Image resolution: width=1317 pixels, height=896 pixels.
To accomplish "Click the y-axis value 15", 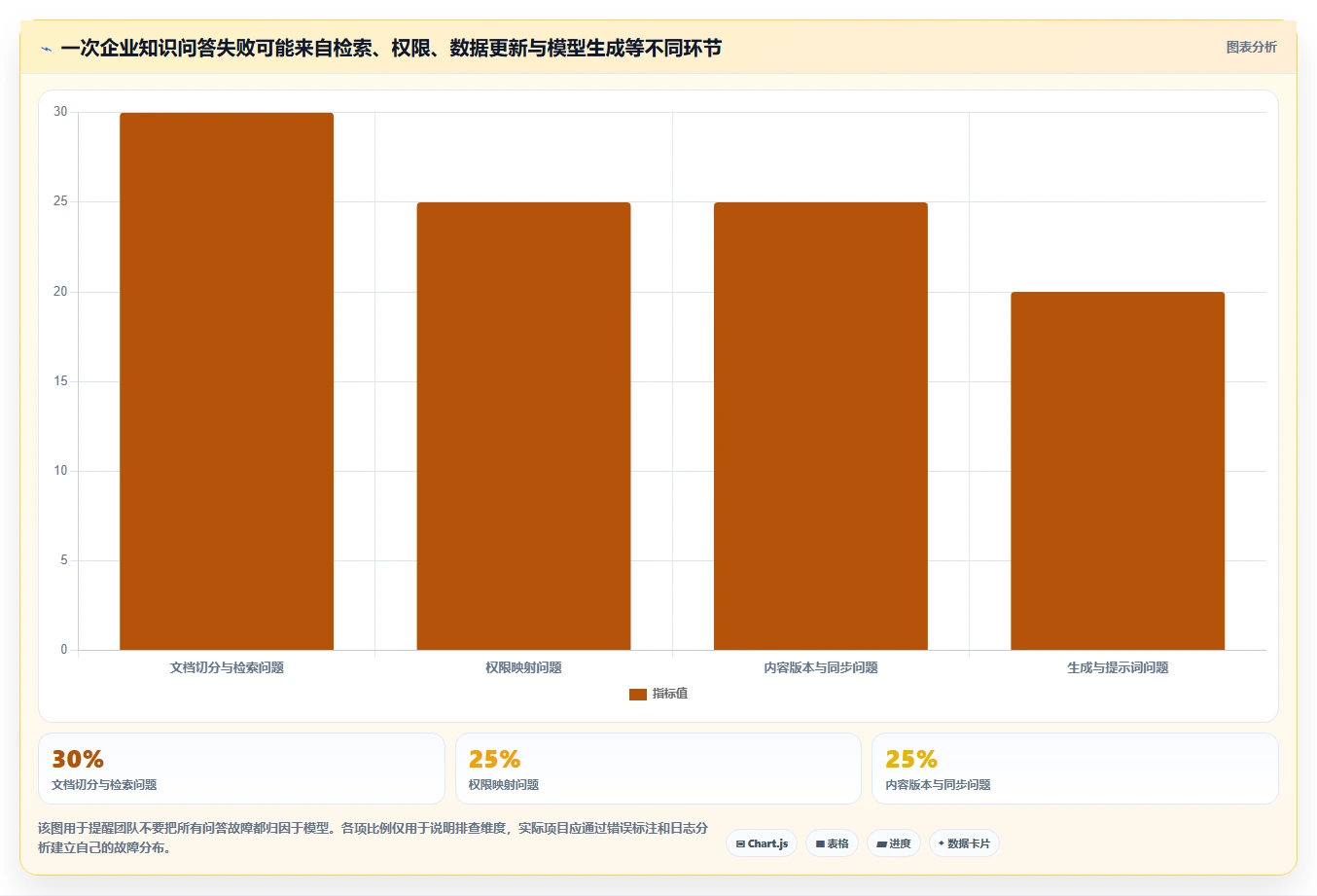I will coord(61,381).
